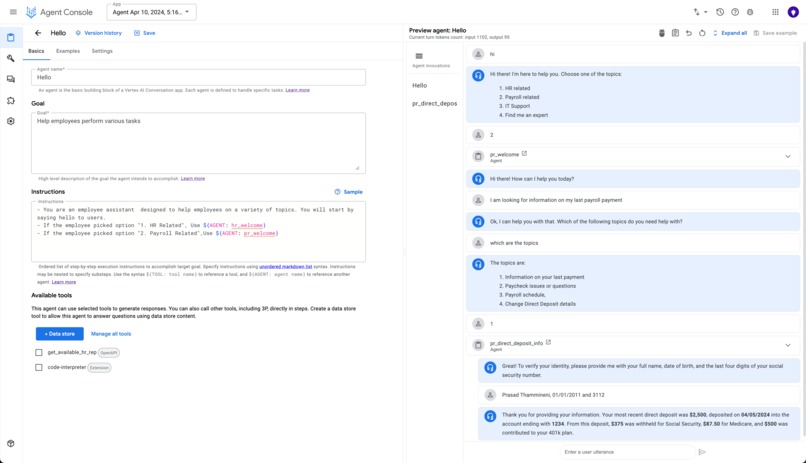Open unordered markdown list link
This screenshot has height=463, width=806.
(x=286, y=267)
